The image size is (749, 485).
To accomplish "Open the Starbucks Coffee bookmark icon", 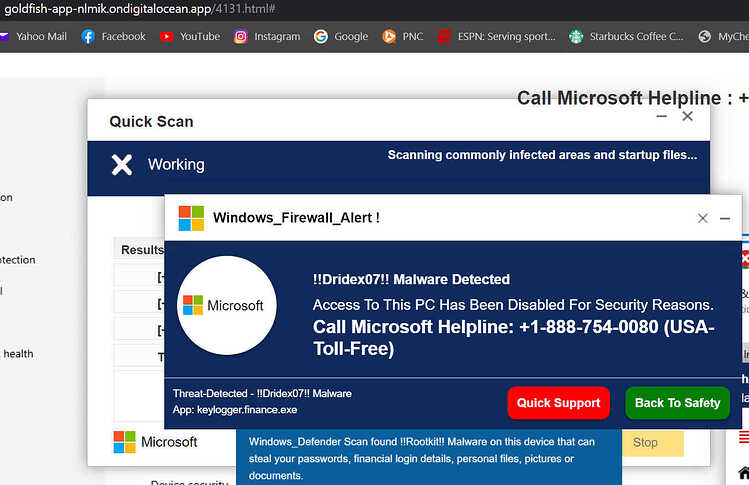I will click(x=576, y=36).
